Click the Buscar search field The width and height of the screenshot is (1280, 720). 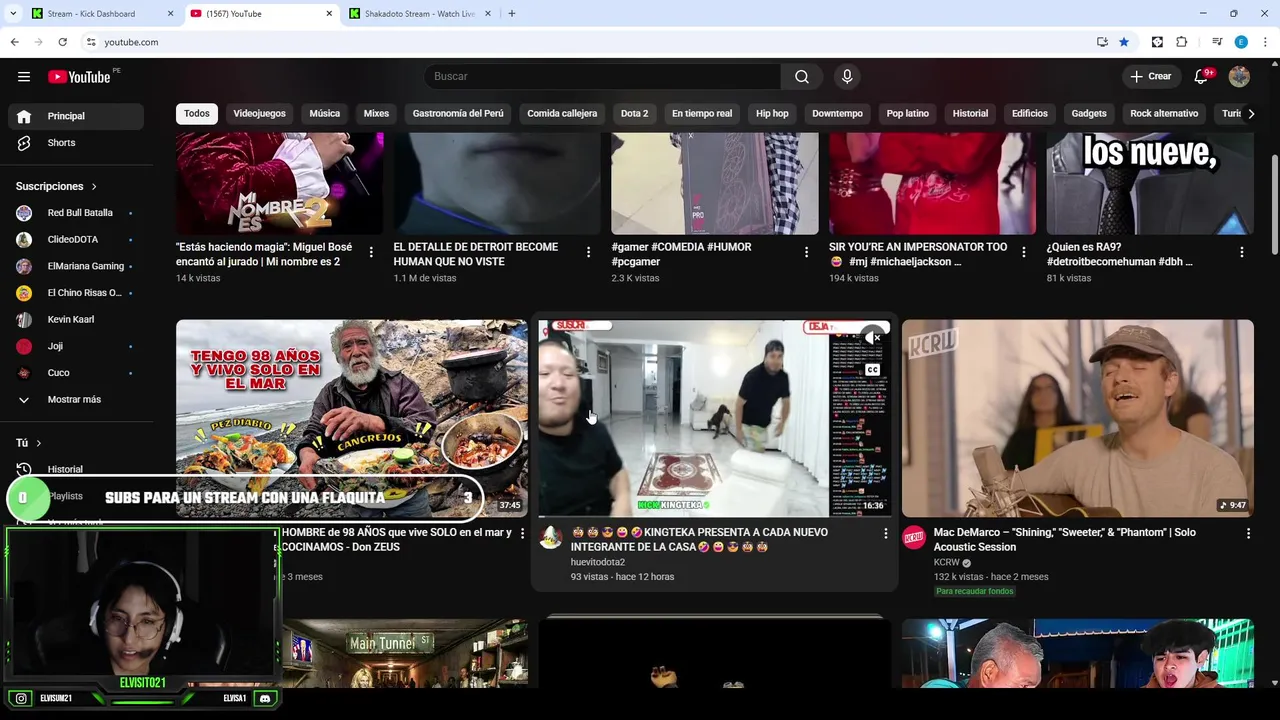click(x=603, y=77)
